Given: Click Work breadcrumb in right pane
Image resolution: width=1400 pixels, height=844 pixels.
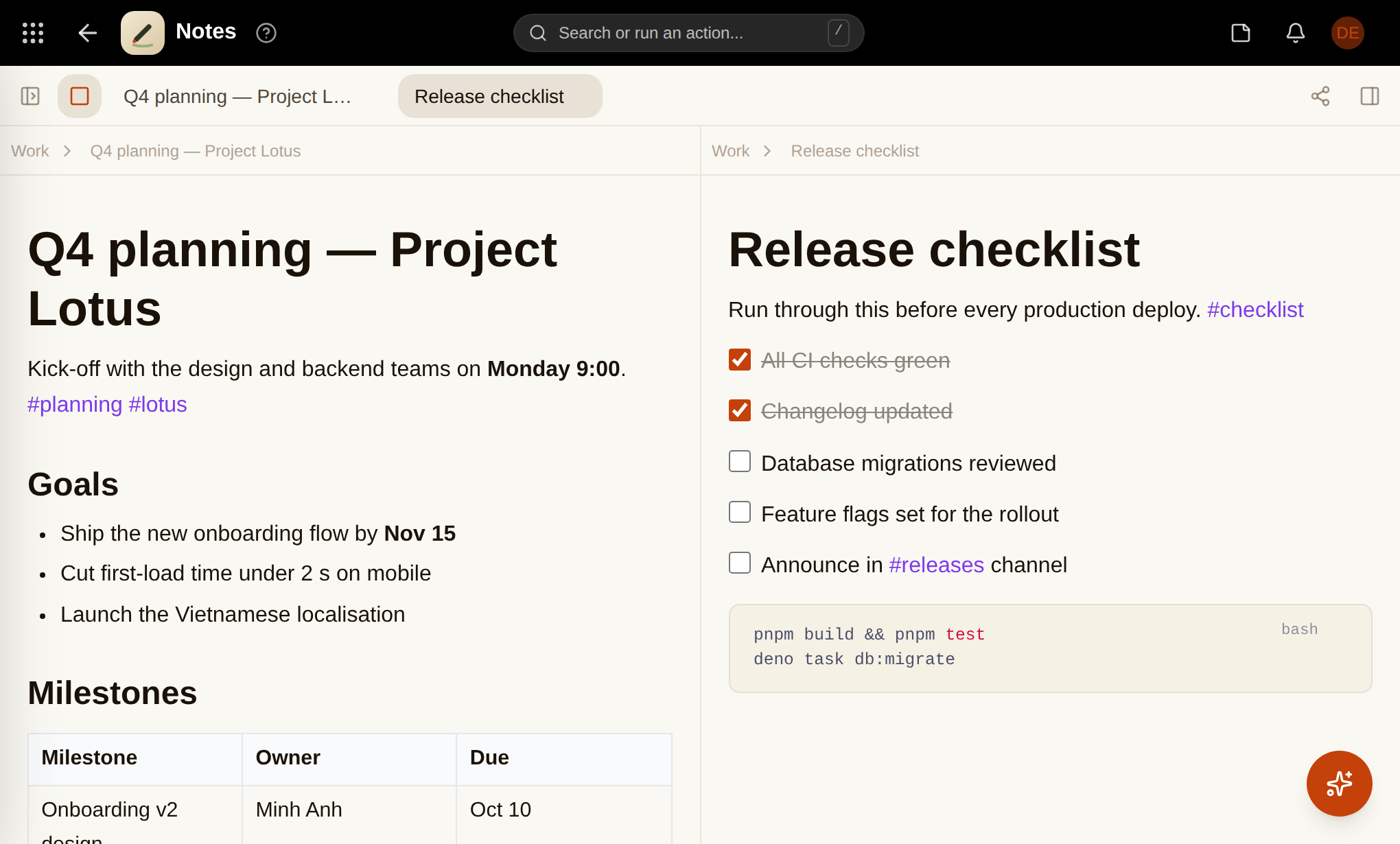Looking at the screenshot, I should point(730,151).
